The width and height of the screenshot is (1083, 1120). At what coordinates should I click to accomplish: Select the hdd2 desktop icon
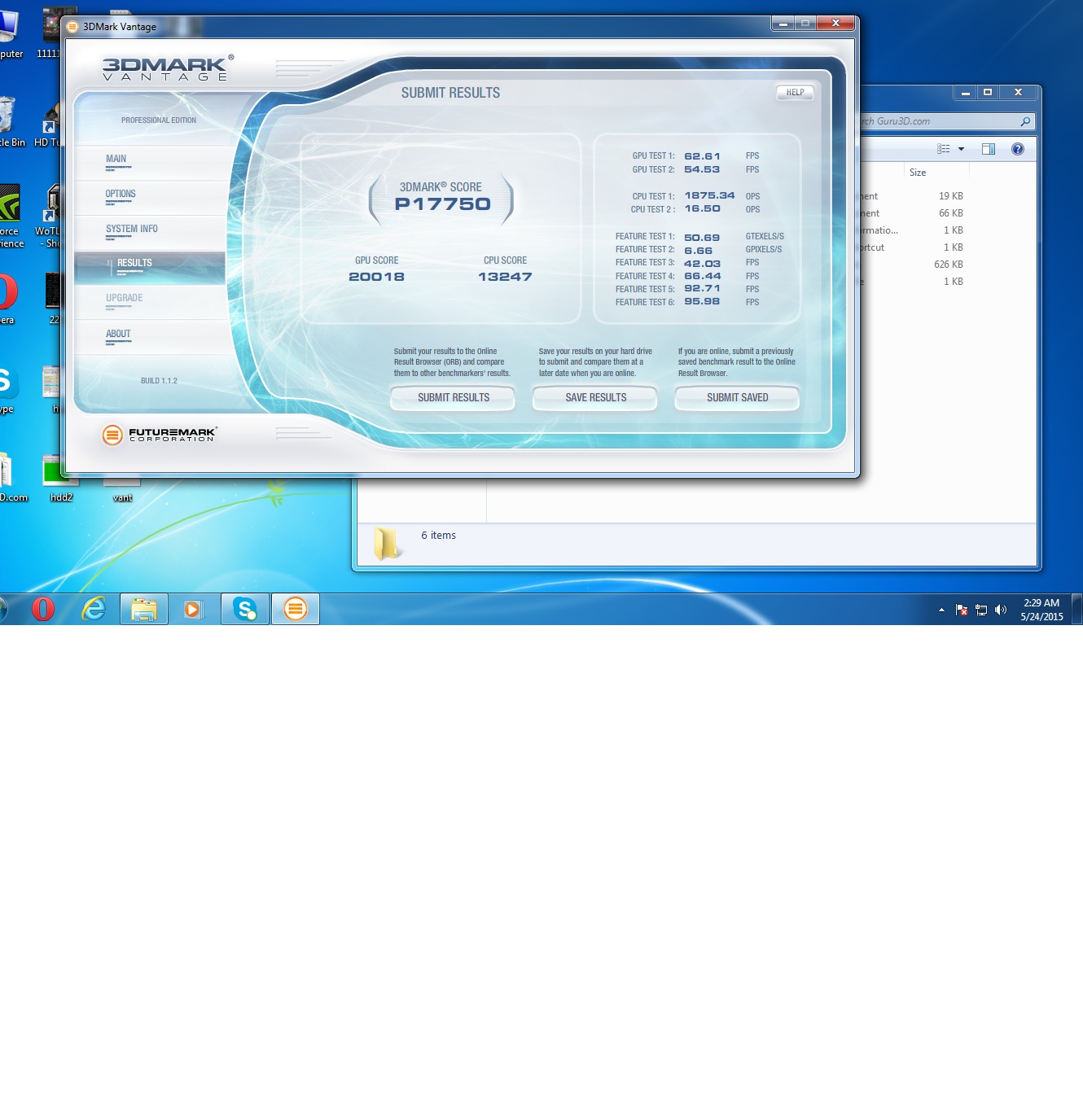pos(61,479)
